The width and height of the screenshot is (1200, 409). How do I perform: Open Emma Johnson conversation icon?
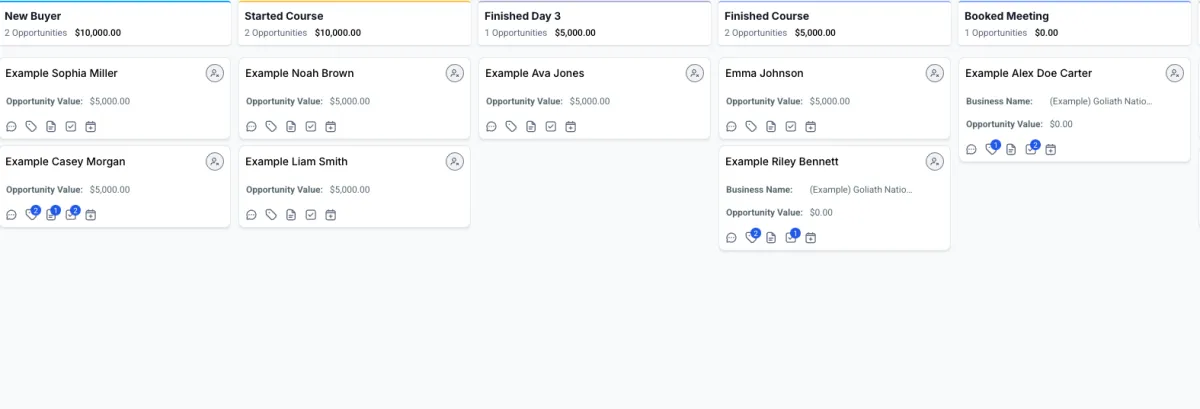[x=731, y=127]
